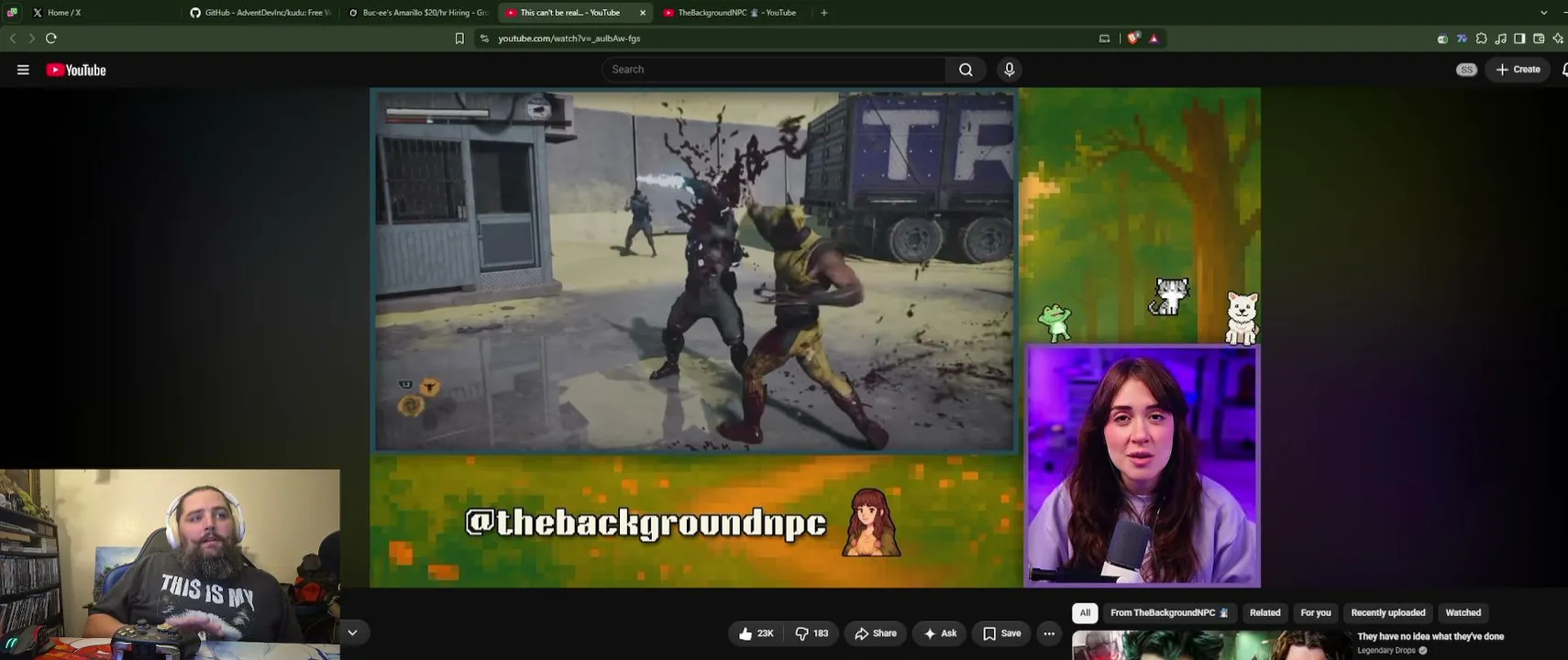Viewport: 1568px width, 660px height.
Task: Open a new browser tab
Action: (x=823, y=13)
